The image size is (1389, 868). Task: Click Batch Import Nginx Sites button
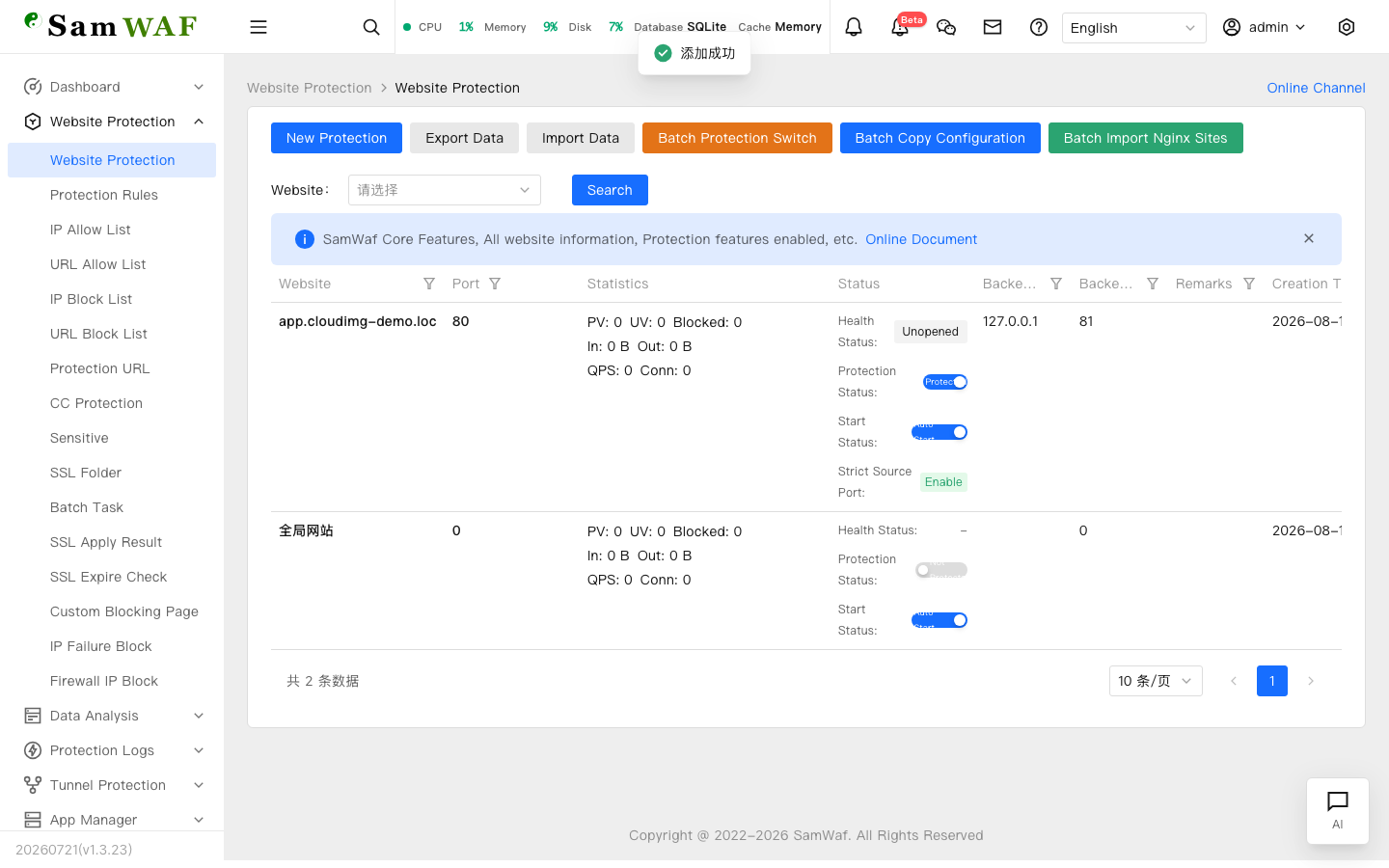point(1146,138)
